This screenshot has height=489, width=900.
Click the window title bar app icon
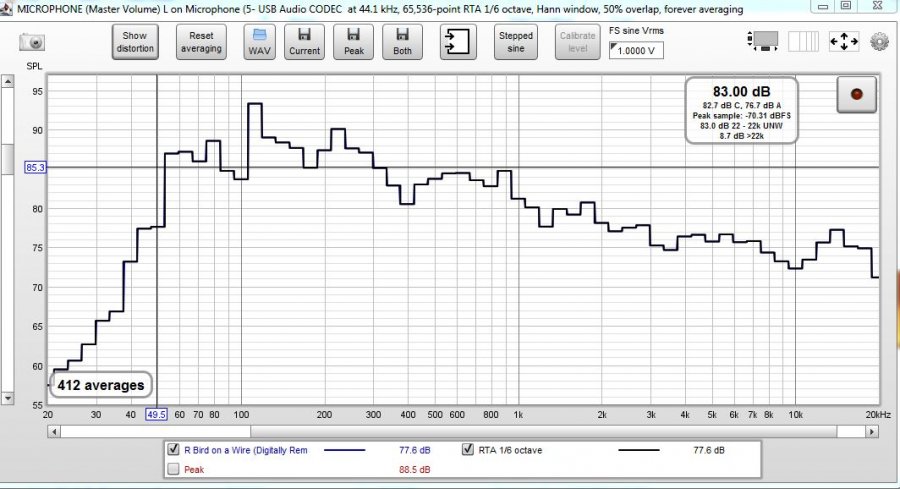click(6, 8)
